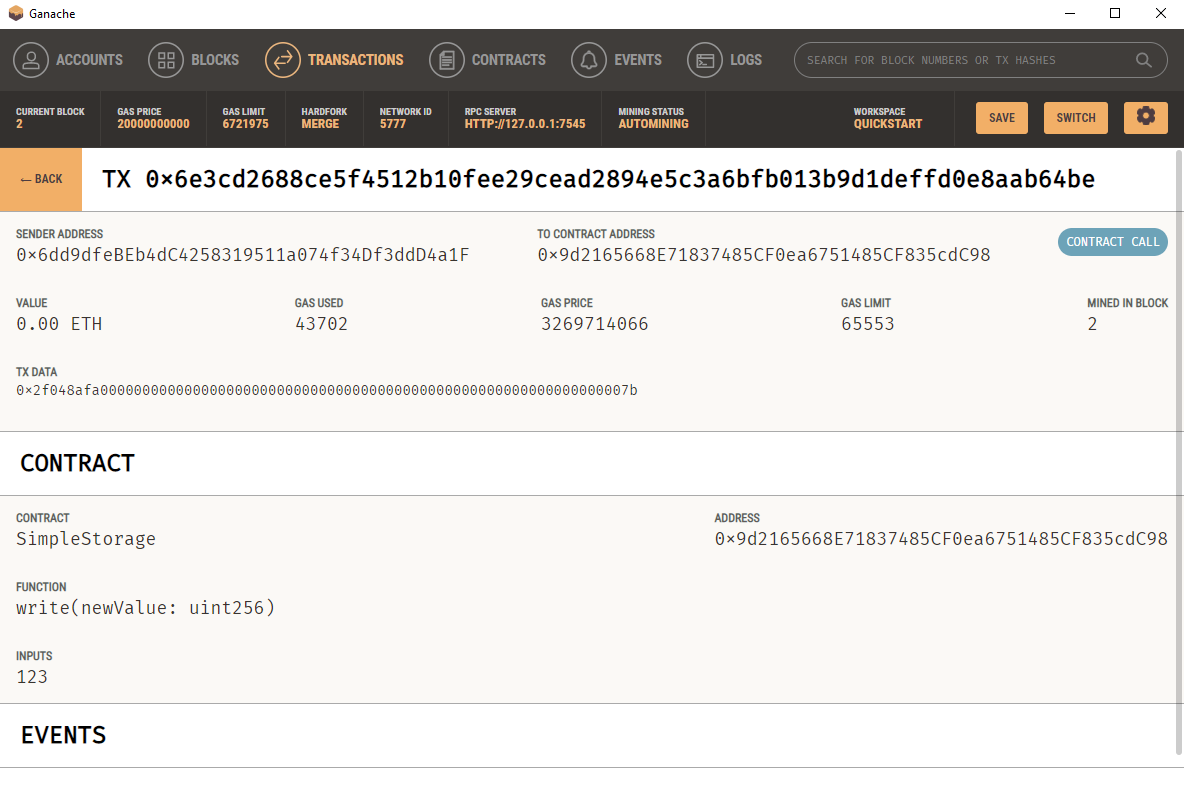
Task: Click the SimpleStorage contract address
Action: (940, 539)
